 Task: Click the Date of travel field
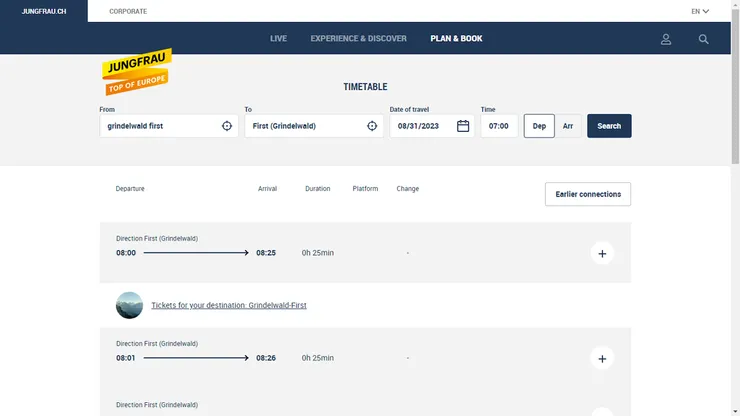click(432, 126)
